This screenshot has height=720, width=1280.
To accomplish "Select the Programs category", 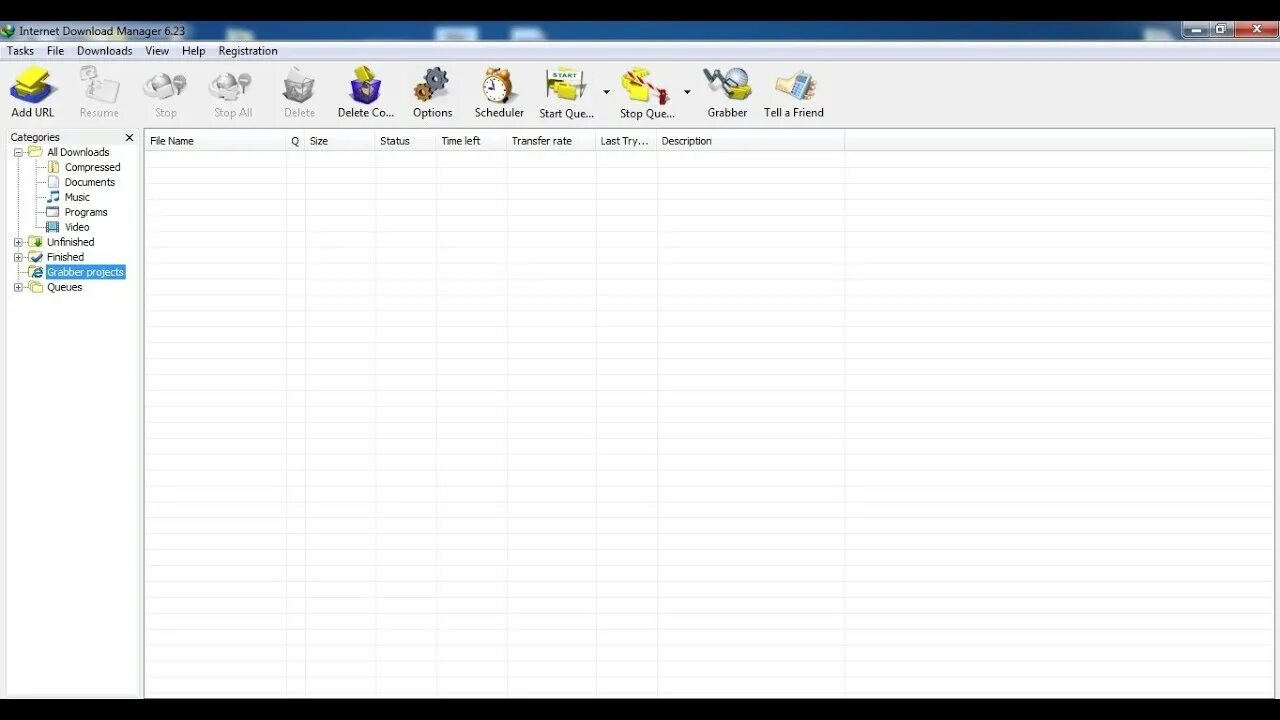I will 86,212.
